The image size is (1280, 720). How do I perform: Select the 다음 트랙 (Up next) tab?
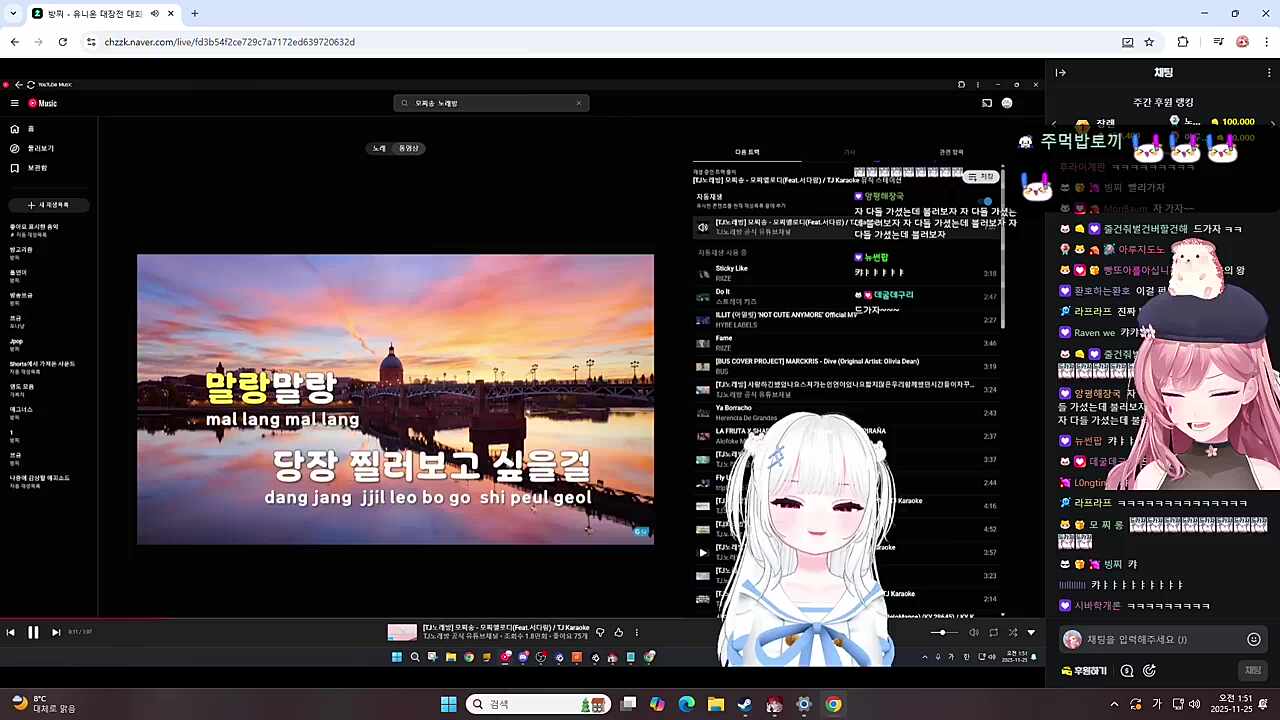point(747,152)
